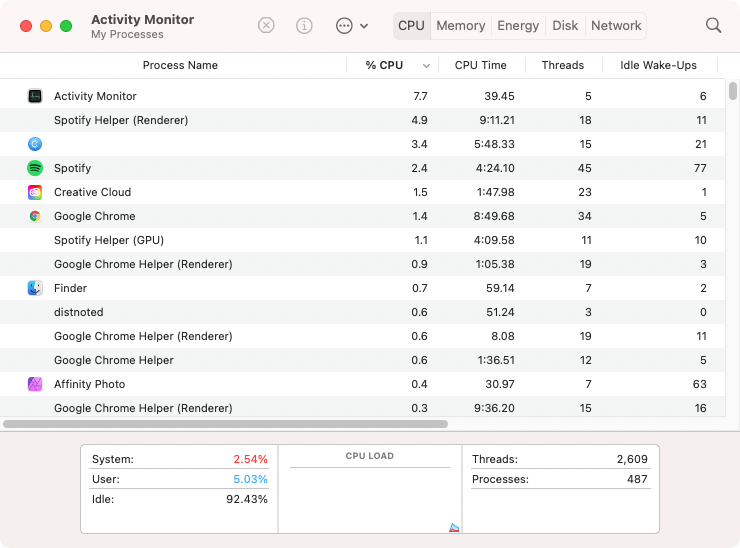This screenshot has height=548, width=740.
Task: Select Chrome Helper (Renderer) with 8.08 CPU time
Action: click(362, 336)
